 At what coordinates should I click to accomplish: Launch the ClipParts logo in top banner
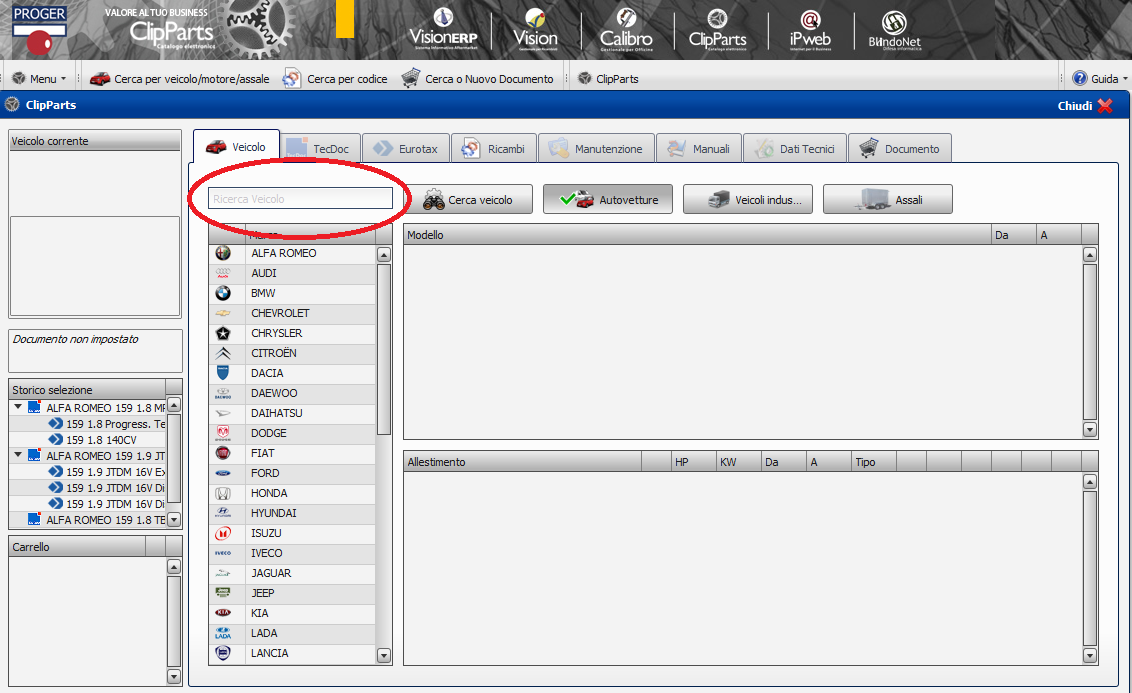pyautogui.click(x=717, y=30)
